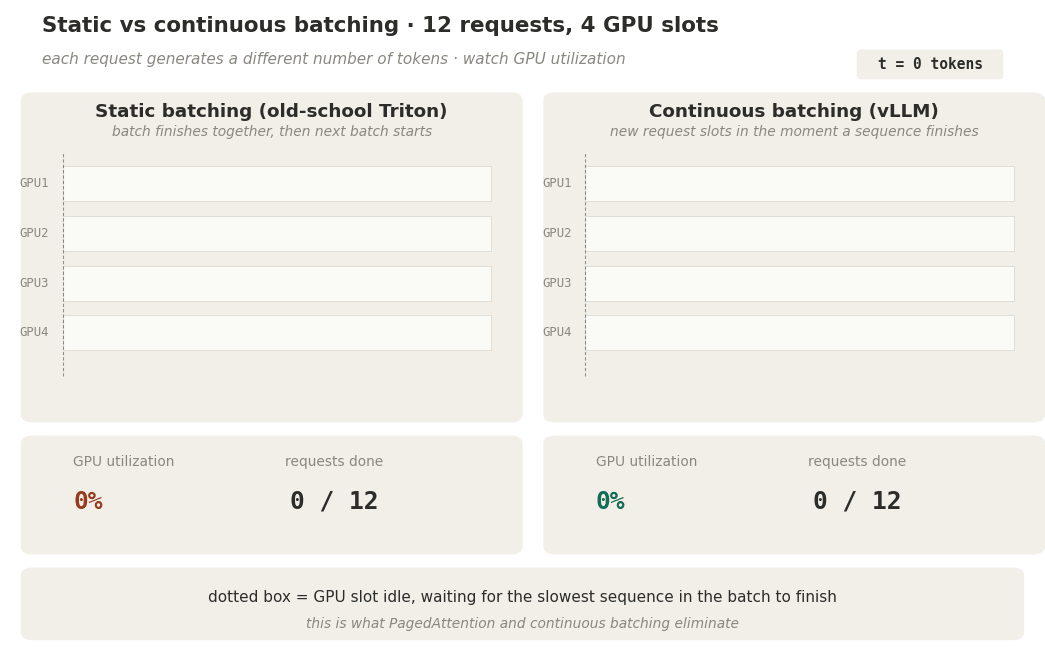Viewport: 1045px width, 660px height.
Task: Click the PagedAttention note at the bottom
Action: pos(522,624)
